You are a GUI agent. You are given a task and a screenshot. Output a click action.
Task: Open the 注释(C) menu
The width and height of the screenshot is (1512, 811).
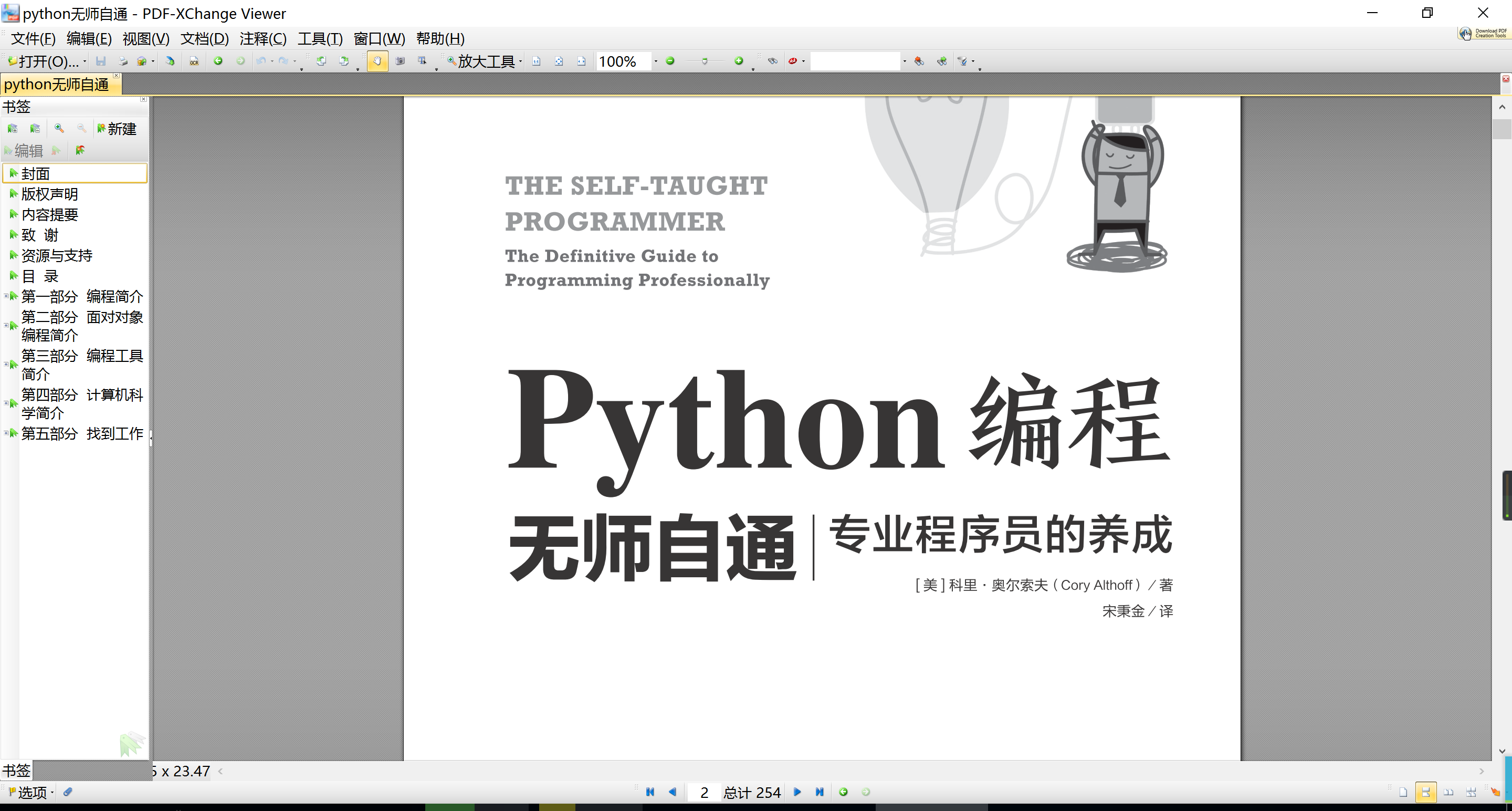click(263, 39)
